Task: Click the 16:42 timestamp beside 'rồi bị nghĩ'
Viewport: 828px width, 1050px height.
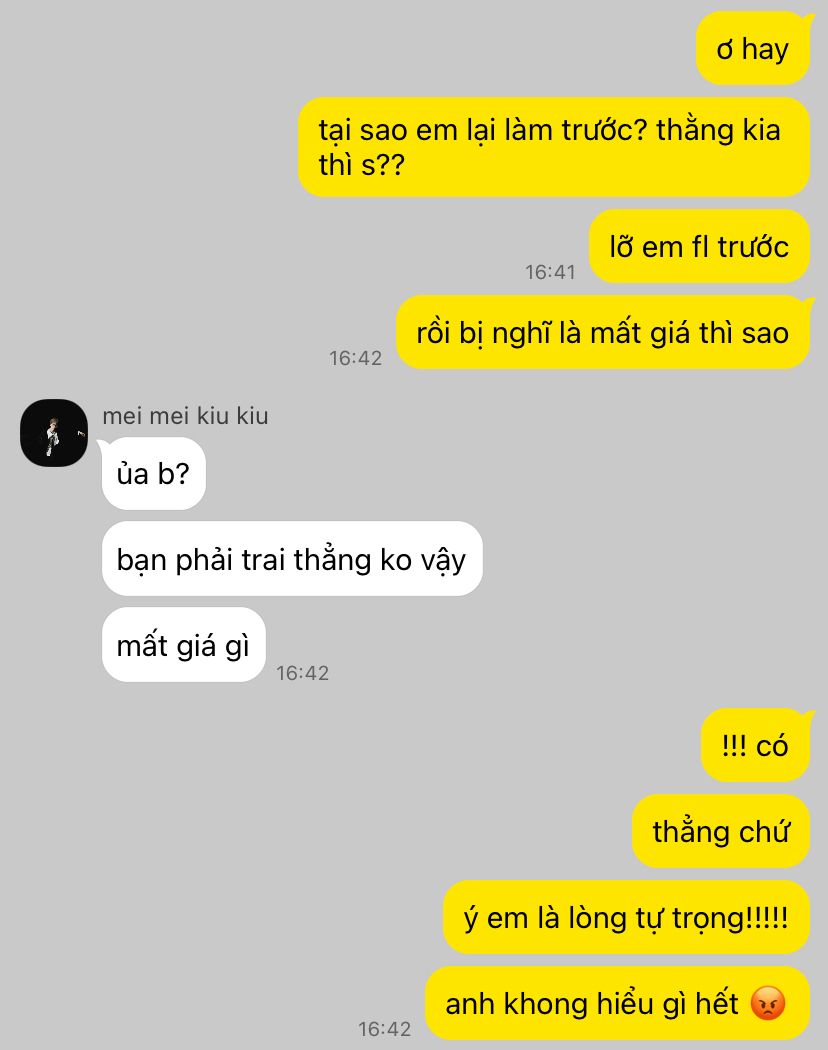Action: (x=356, y=358)
